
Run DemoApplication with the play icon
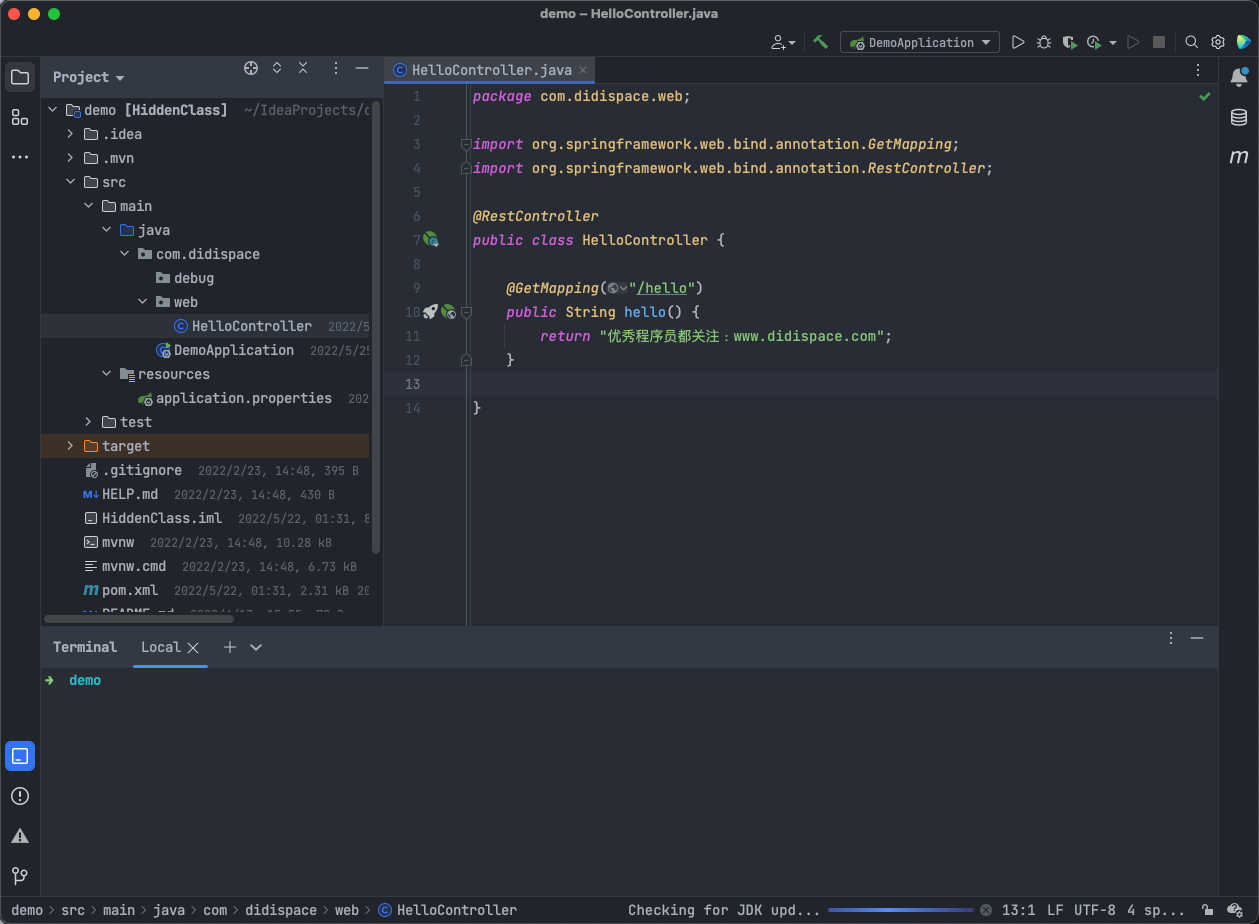[1018, 42]
